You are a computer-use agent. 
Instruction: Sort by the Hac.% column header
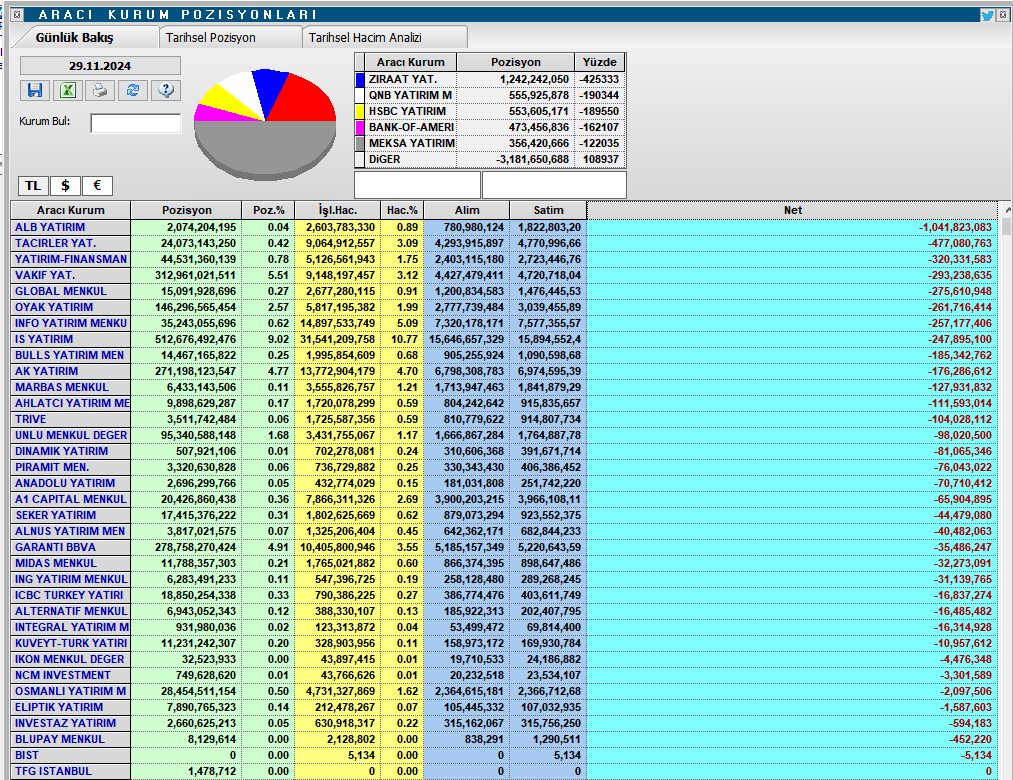tap(402, 210)
